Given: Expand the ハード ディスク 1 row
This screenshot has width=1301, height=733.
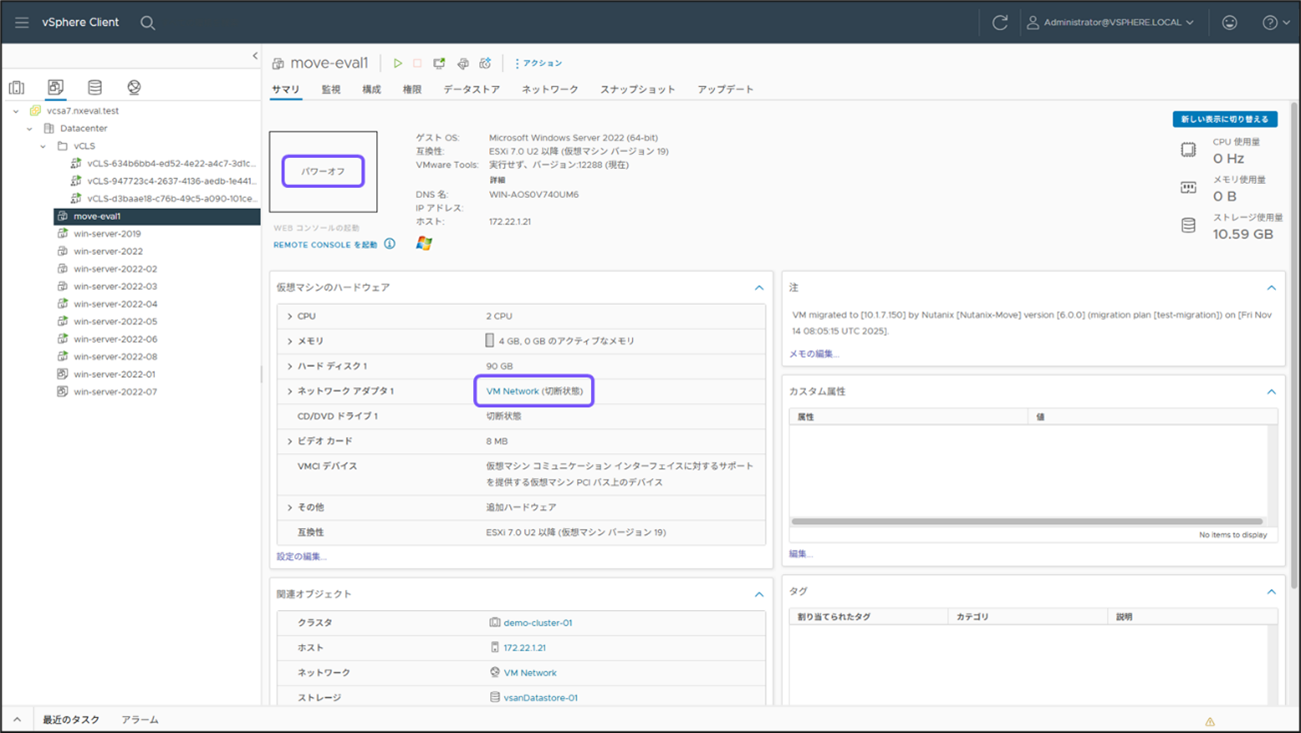Looking at the screenshot, I should (x=290, y=366).
